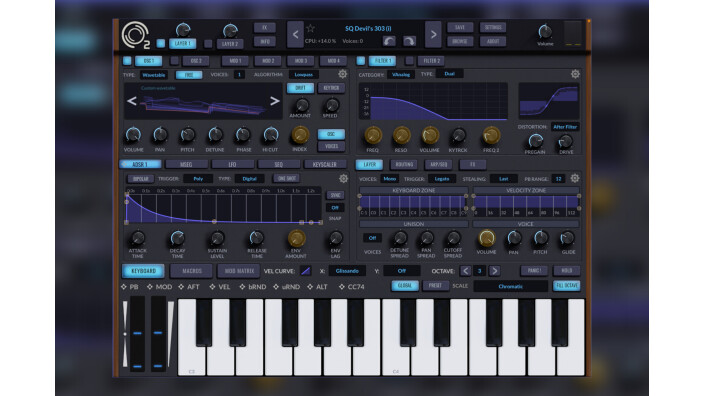Open the Scale Chromatic dropdown
The image size is (704, 396).
click(x=510, y=286)
